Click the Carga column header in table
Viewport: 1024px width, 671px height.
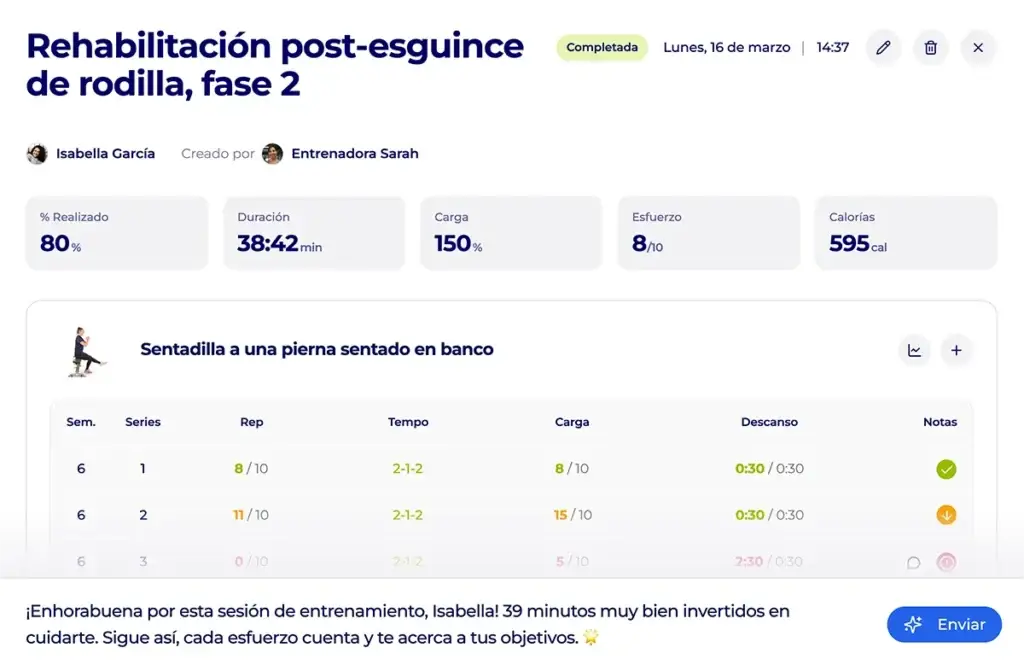pyautogui.click(x=572, y=422)
